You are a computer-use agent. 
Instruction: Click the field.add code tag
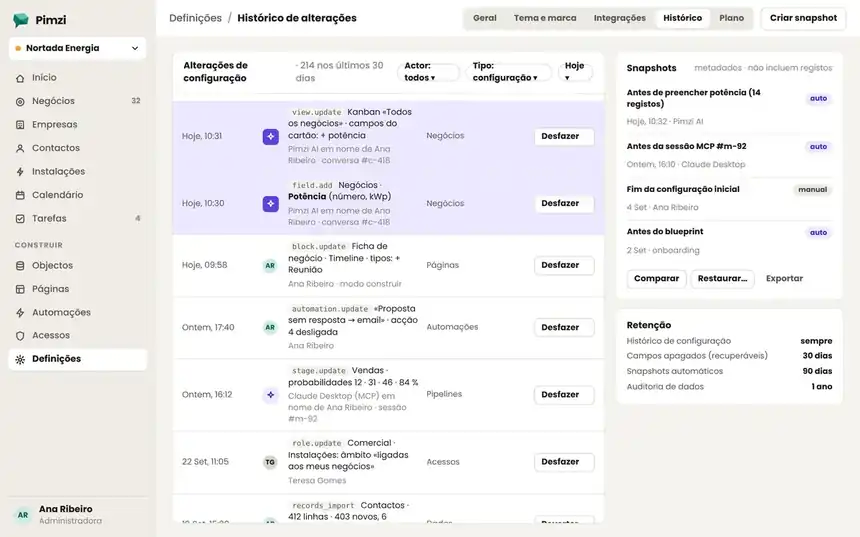tap(312, 185)
